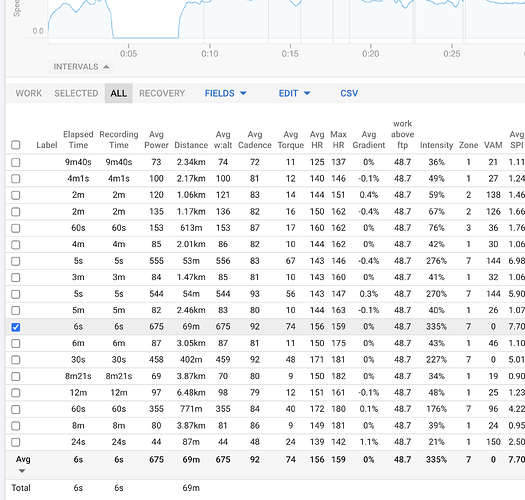The height and width of the screenshot is (500, 525).
Task: Click the 0:20 time axis marker
Action: coord(371,54)
